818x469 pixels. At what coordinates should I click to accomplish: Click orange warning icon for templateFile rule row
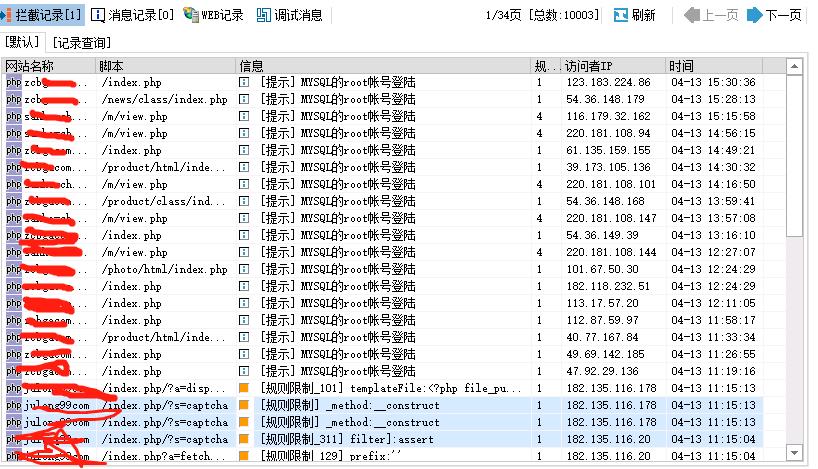(x=244, y=388)
